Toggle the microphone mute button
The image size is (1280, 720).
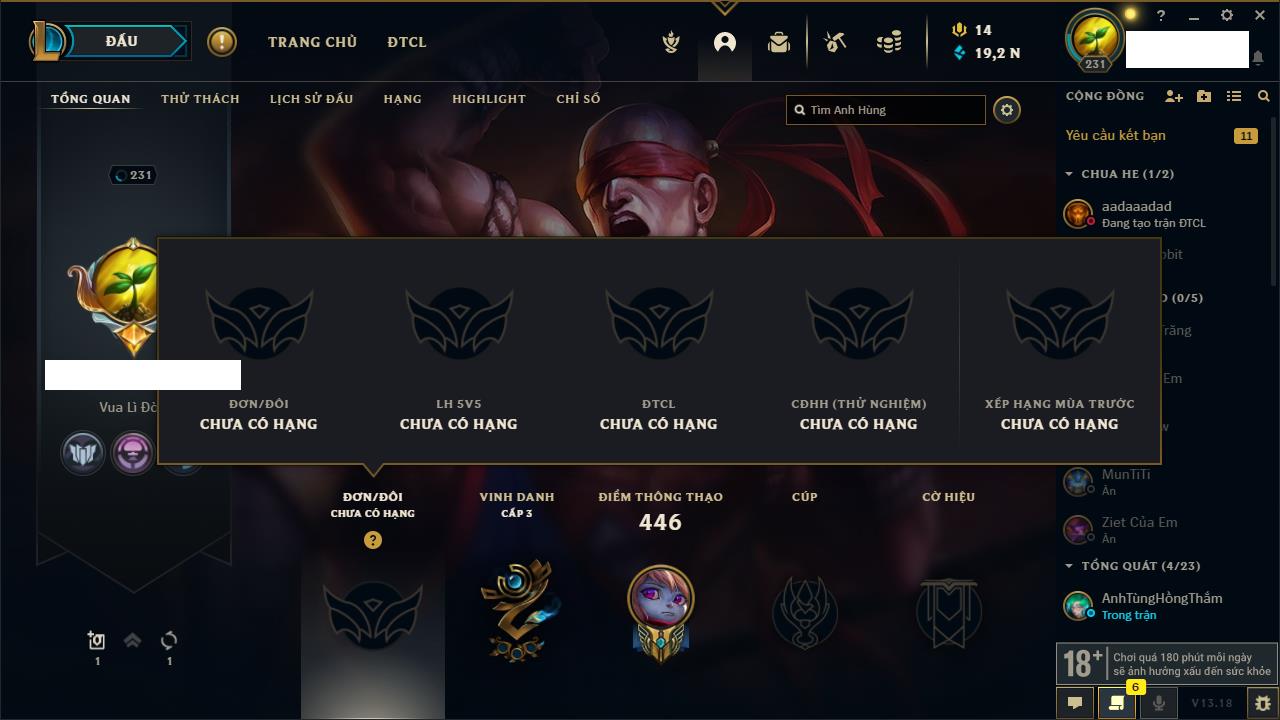tap(1158, 703)
